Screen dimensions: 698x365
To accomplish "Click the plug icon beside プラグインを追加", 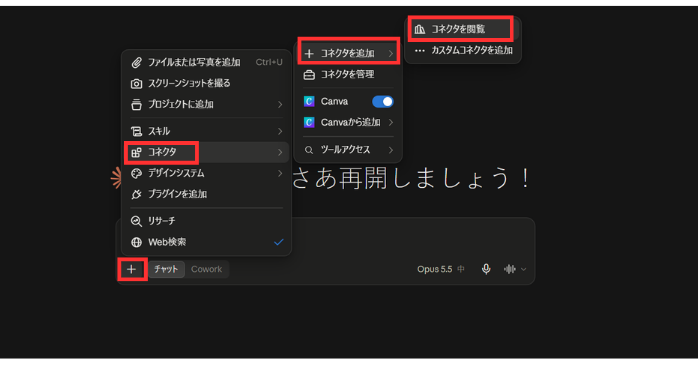I will (x=136, y=194).
